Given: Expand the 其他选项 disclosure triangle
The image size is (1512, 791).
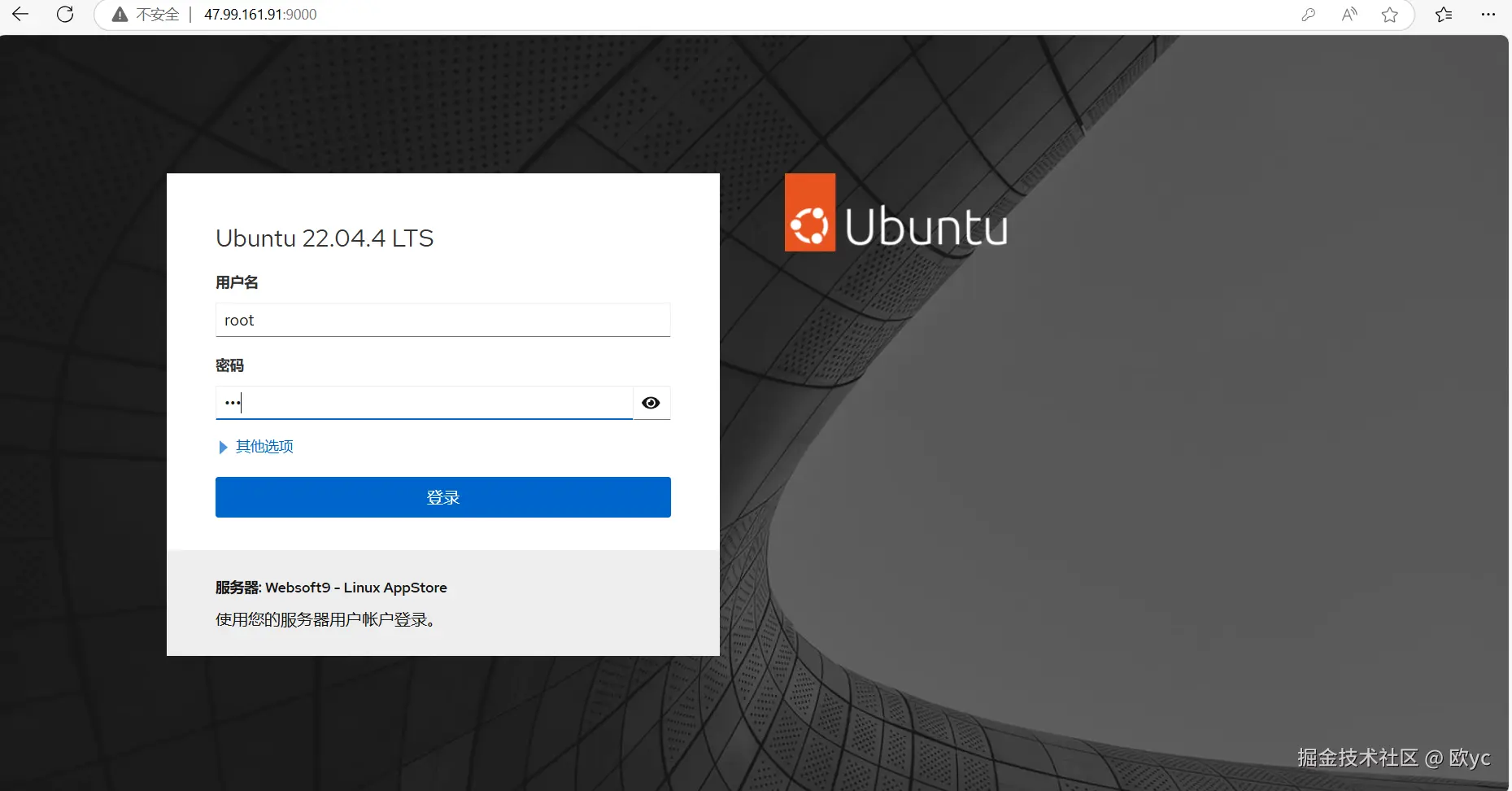Looking at the screenshot, I should (223, 447).
